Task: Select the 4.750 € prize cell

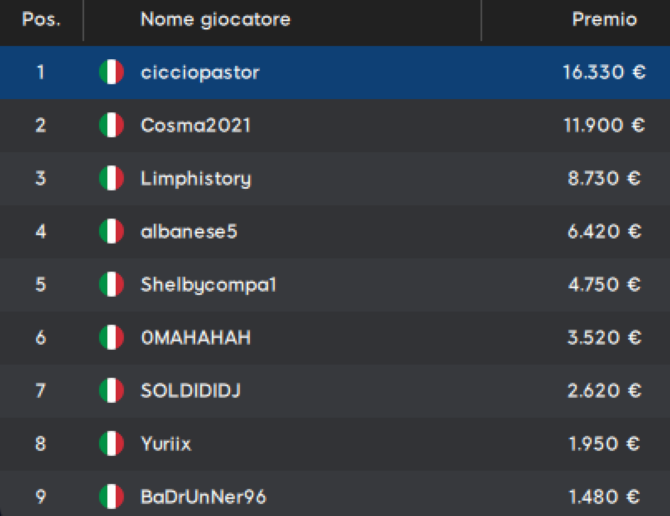Action: 604,284
